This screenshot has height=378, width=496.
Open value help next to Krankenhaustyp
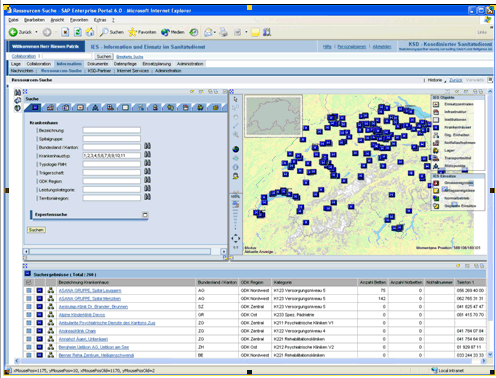pos(147,154)
